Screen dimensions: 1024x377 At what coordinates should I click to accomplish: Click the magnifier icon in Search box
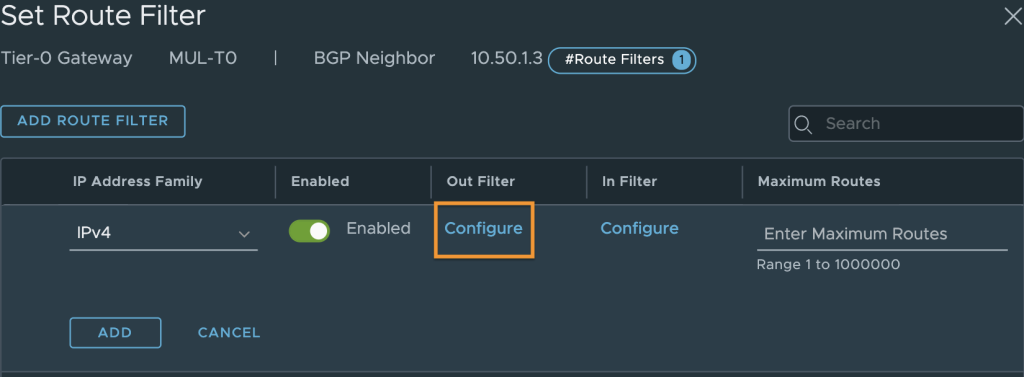(803, 124)
